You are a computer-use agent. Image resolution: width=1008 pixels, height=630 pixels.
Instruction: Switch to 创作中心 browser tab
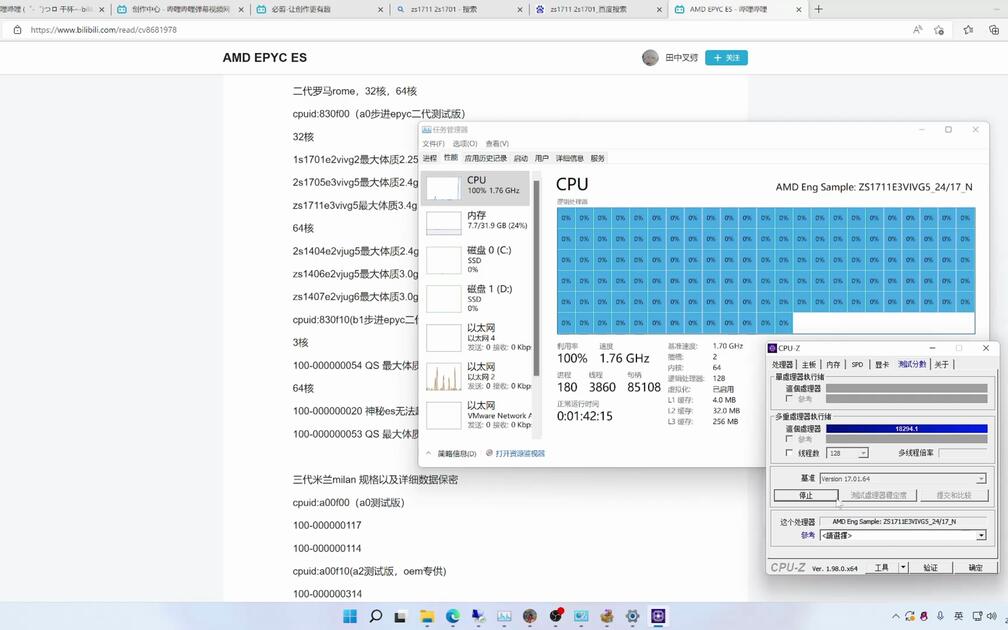tap(181, 10)
